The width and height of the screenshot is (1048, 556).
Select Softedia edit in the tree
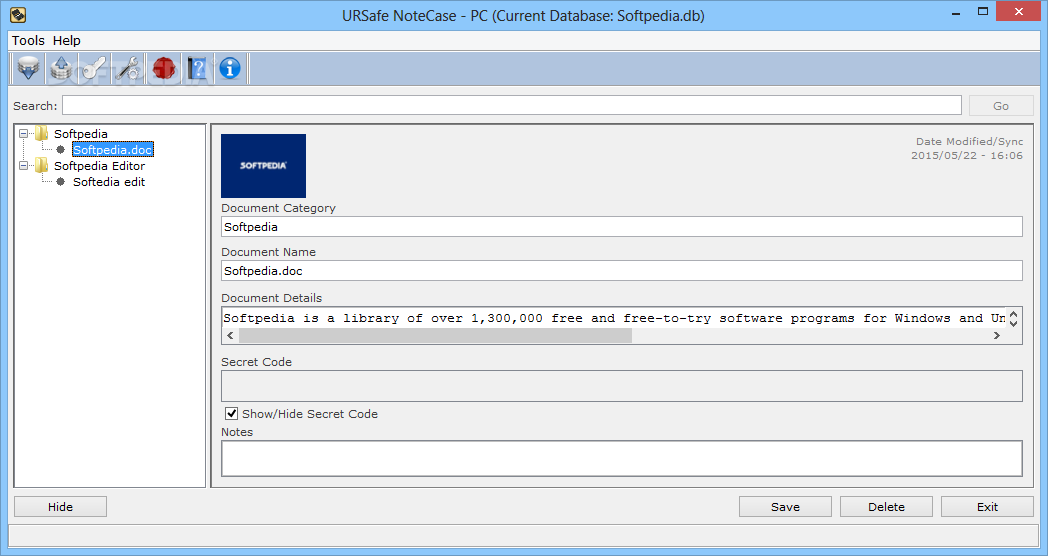109,182
